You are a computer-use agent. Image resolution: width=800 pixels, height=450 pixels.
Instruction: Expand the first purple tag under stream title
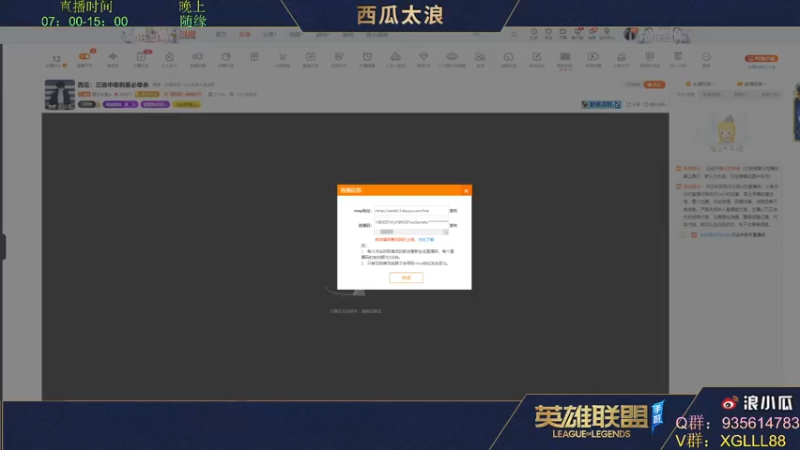coord(120,104)
